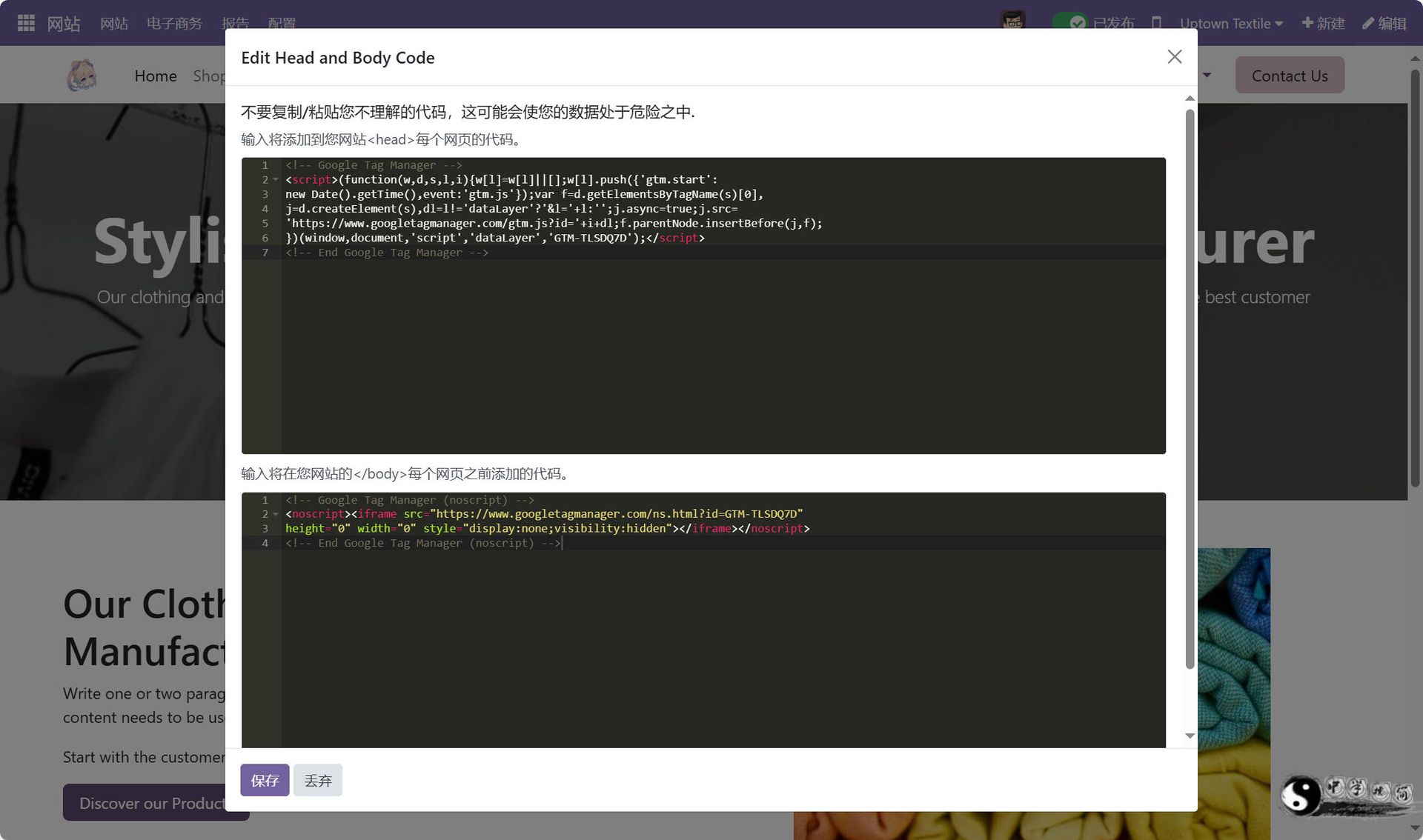Viewport: 1423px width, 840px height.
Task: Open the Uptown Textile website dropdown
Action: tap(1231, 23)
